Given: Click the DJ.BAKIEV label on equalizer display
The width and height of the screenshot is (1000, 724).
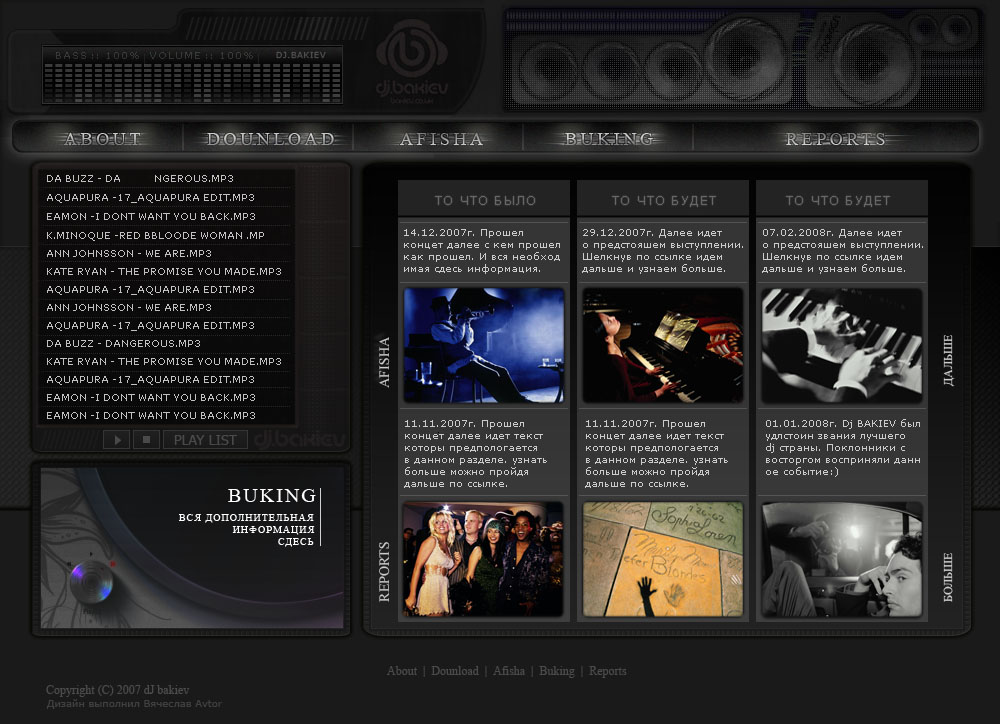Looking at the screenshot, I should (x=301, y=55).
